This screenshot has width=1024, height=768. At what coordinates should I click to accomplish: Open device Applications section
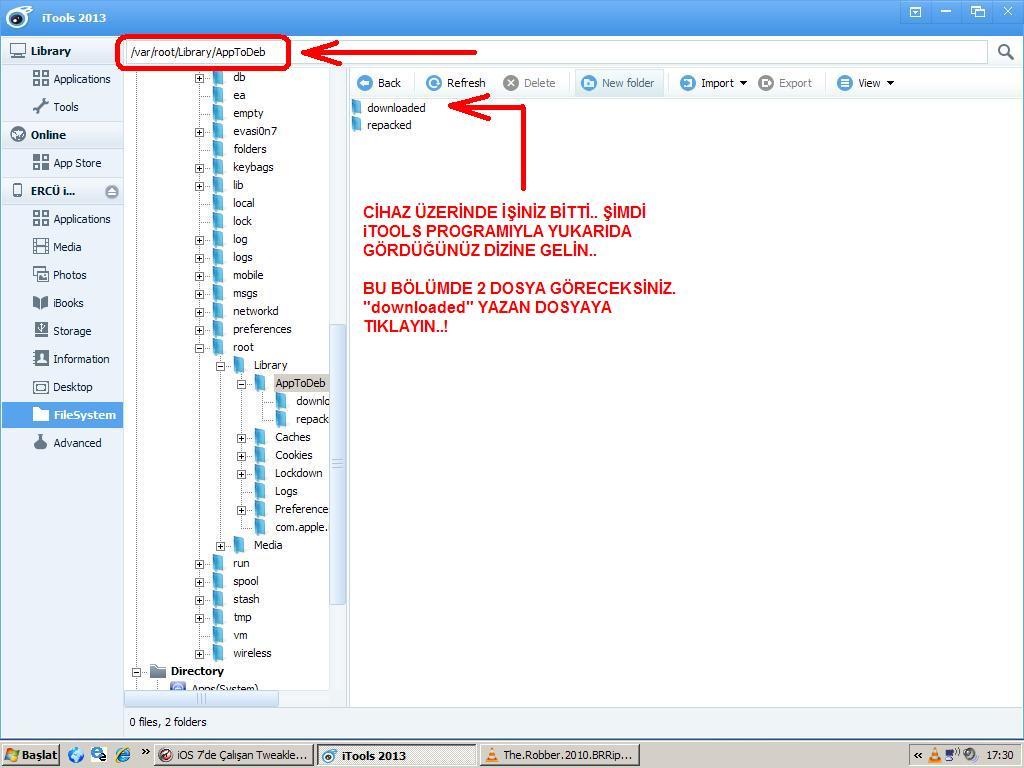72,219
